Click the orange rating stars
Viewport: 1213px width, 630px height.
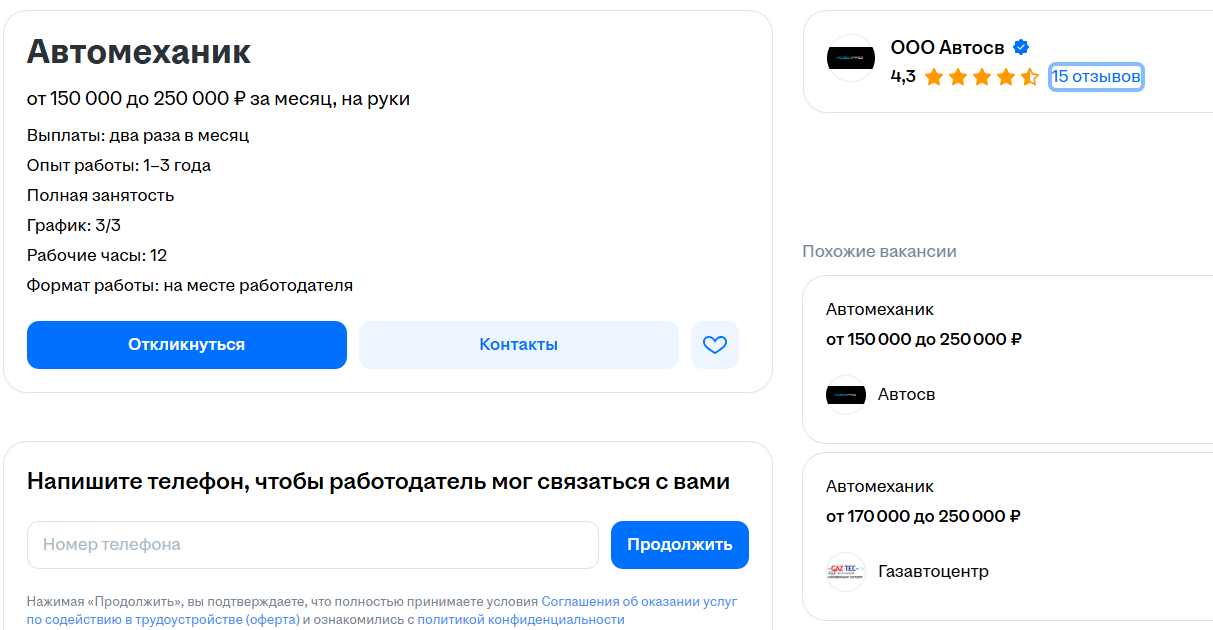pyautogui.click(x=981, y=77)
